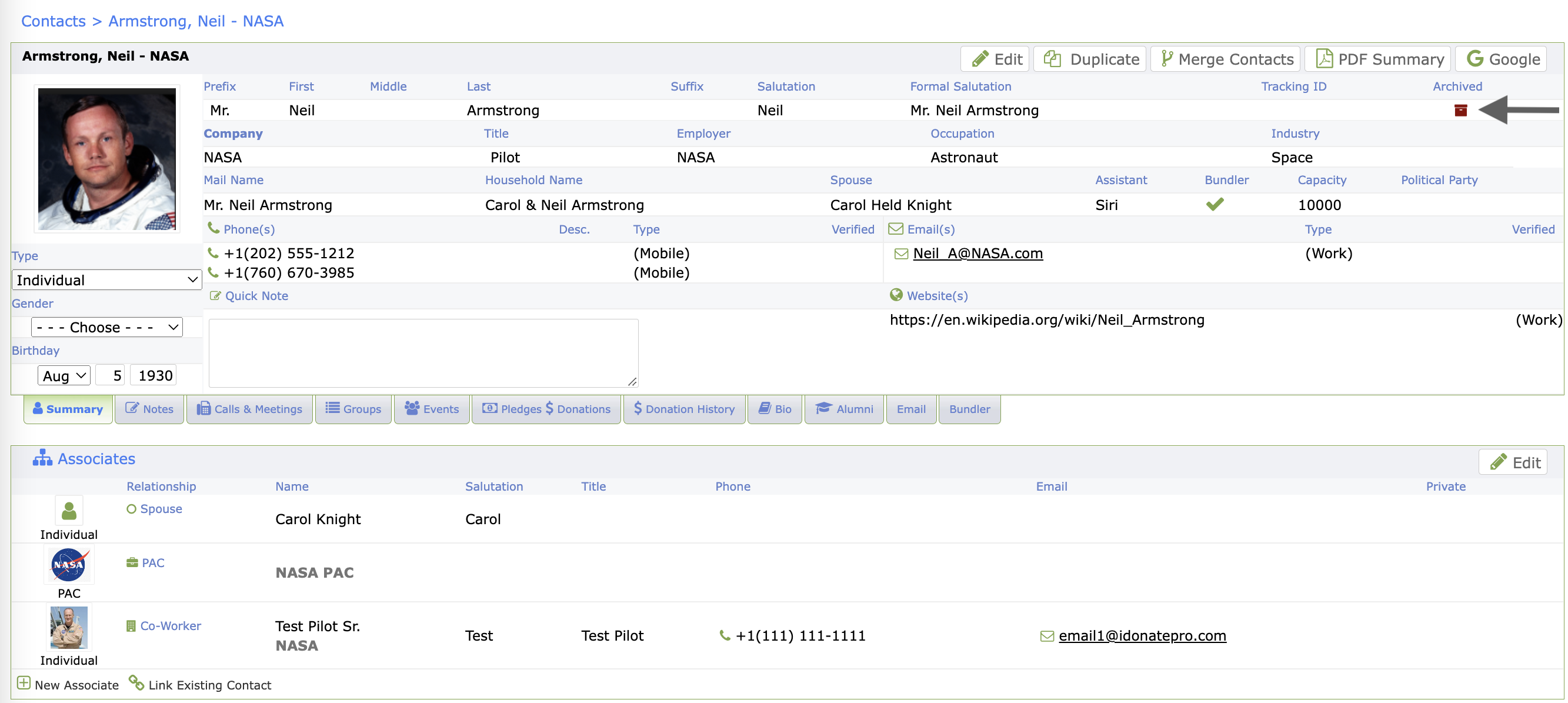Screen dimensions: 1568x703
Task: Open the Groups tab
Action: 353,409
